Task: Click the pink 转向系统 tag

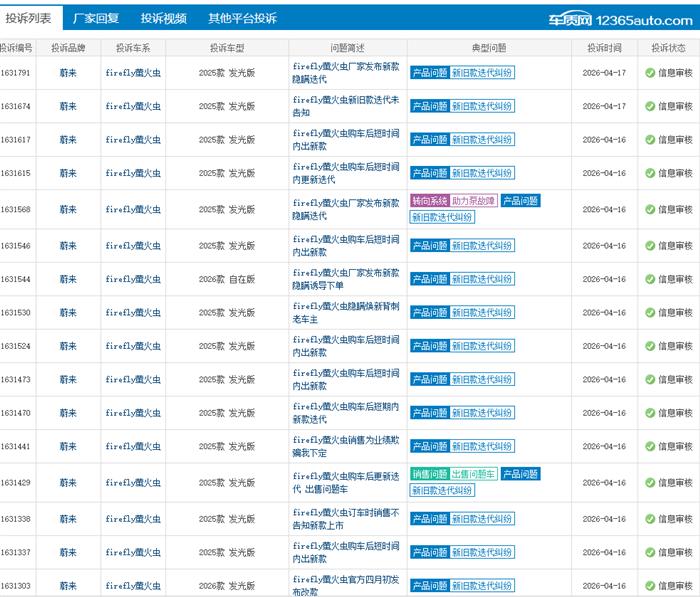Action: pos(429,201)
